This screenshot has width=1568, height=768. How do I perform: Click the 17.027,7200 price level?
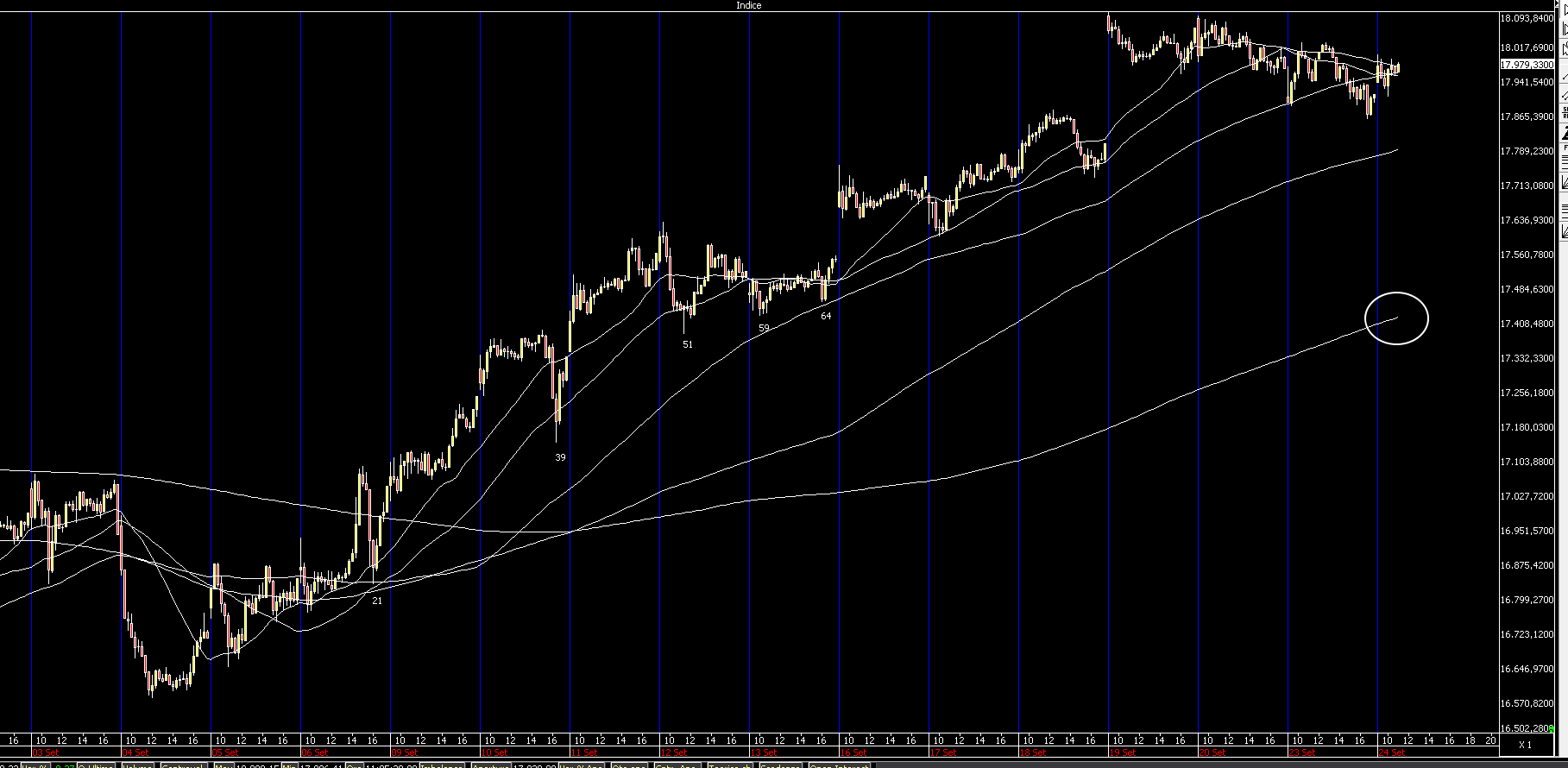pyautogui.click(x=1527, y=496)
